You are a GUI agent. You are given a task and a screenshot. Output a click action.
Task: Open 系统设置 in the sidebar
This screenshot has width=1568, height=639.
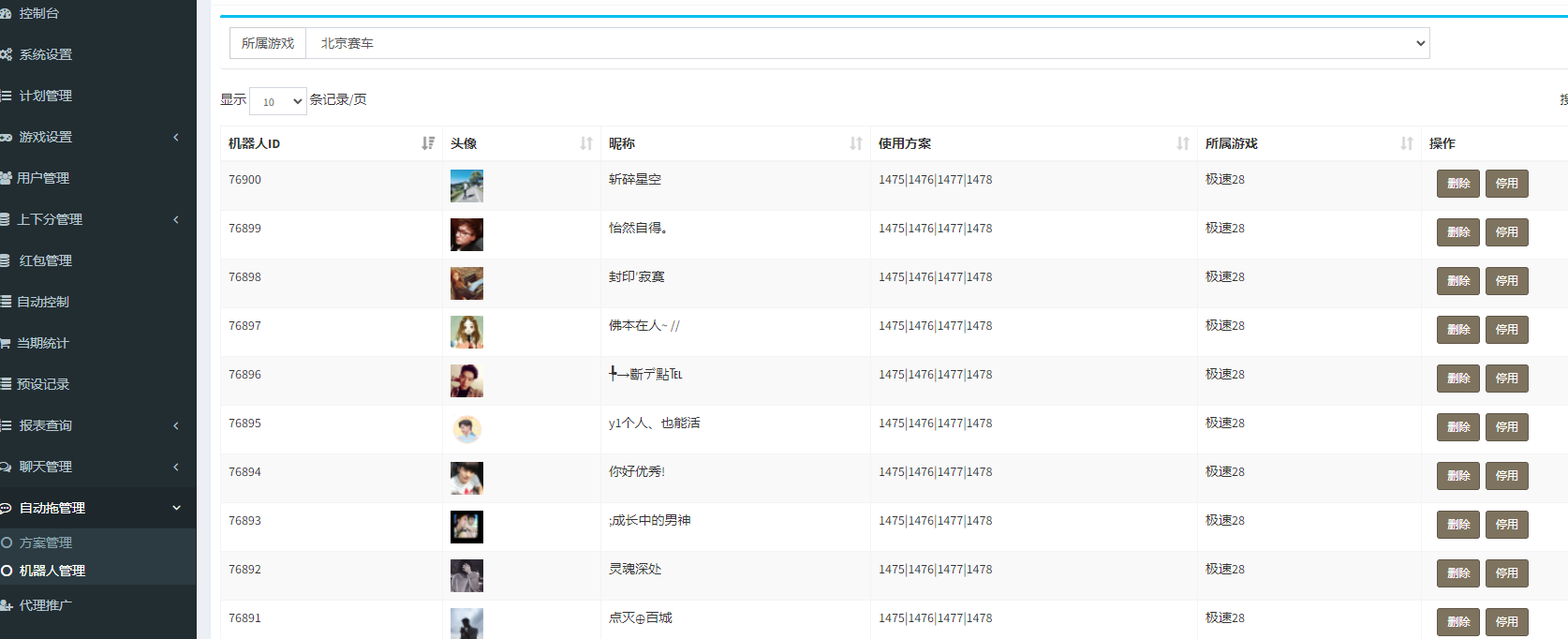coord(45,54)
